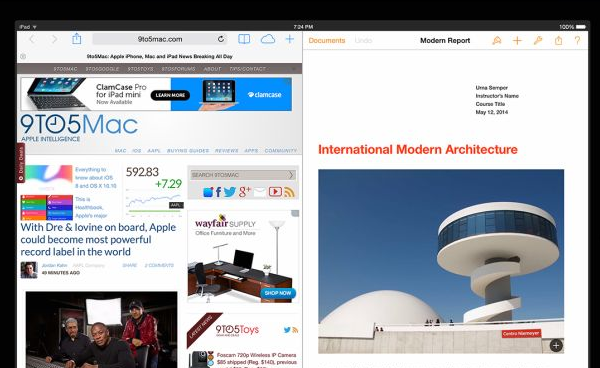Click the Safari forward arrow
The width and height of the screenshot is (600, 368).
(x=54, y=39)
